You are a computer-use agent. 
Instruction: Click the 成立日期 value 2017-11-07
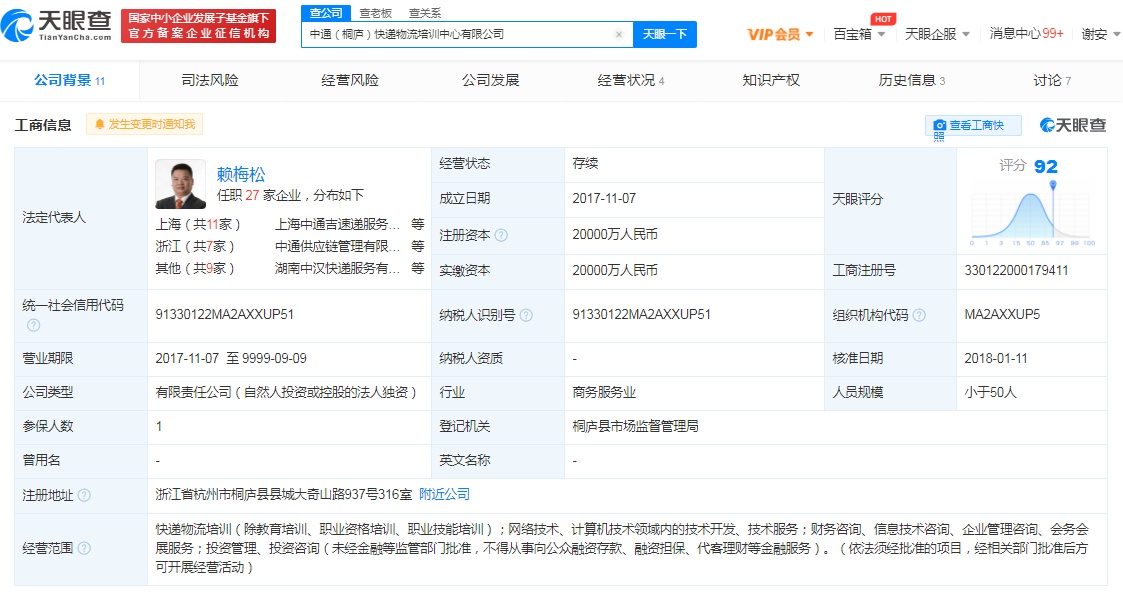click(604, 198)
